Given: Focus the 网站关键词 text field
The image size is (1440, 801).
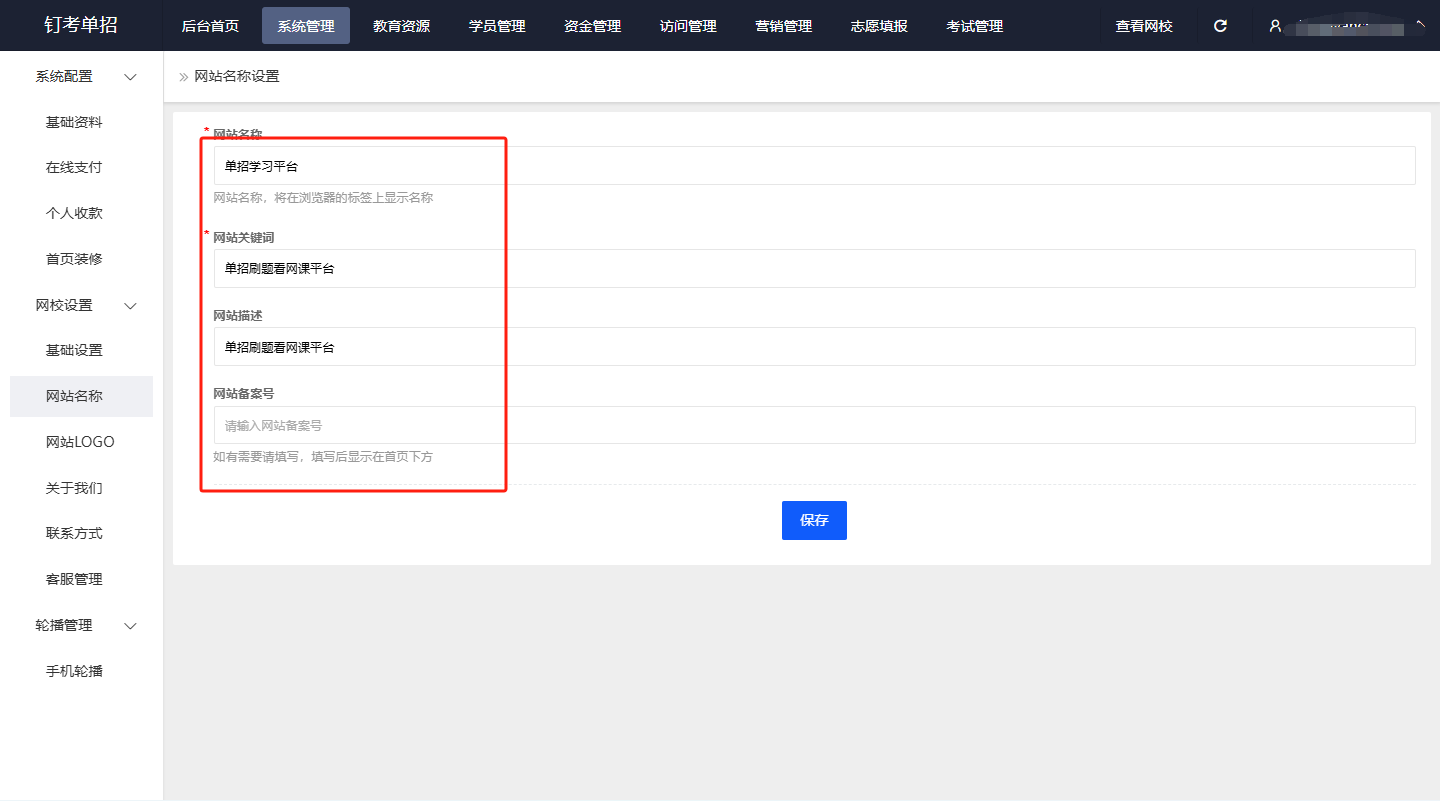Looking at the screenshot, I should coord(814,269).
